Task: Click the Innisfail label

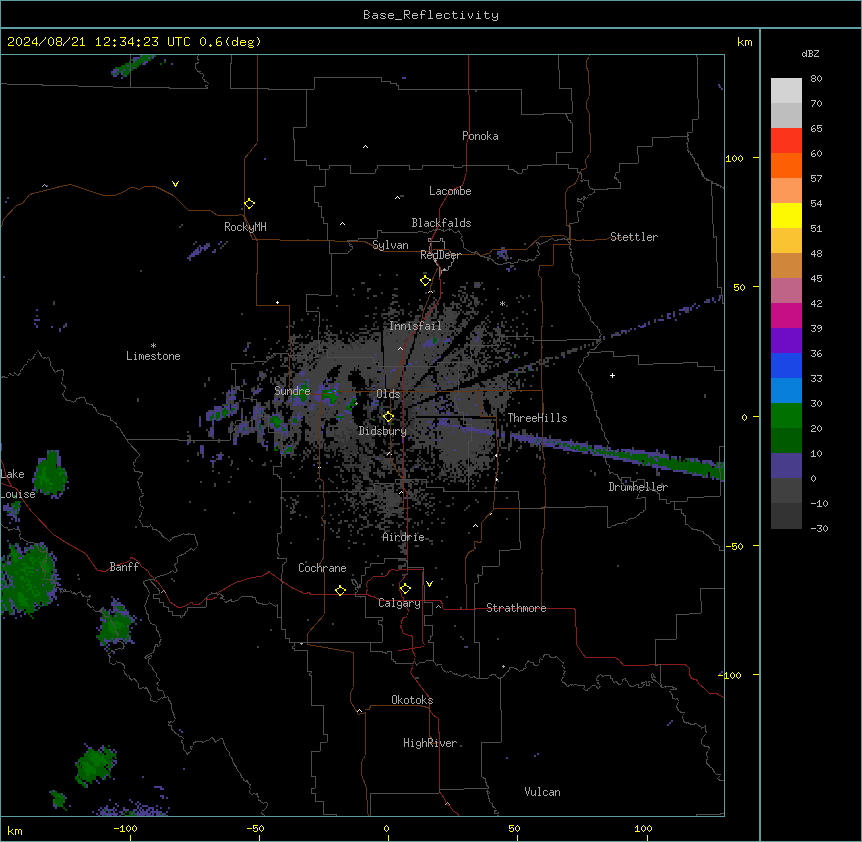Action: click(415, 326)
